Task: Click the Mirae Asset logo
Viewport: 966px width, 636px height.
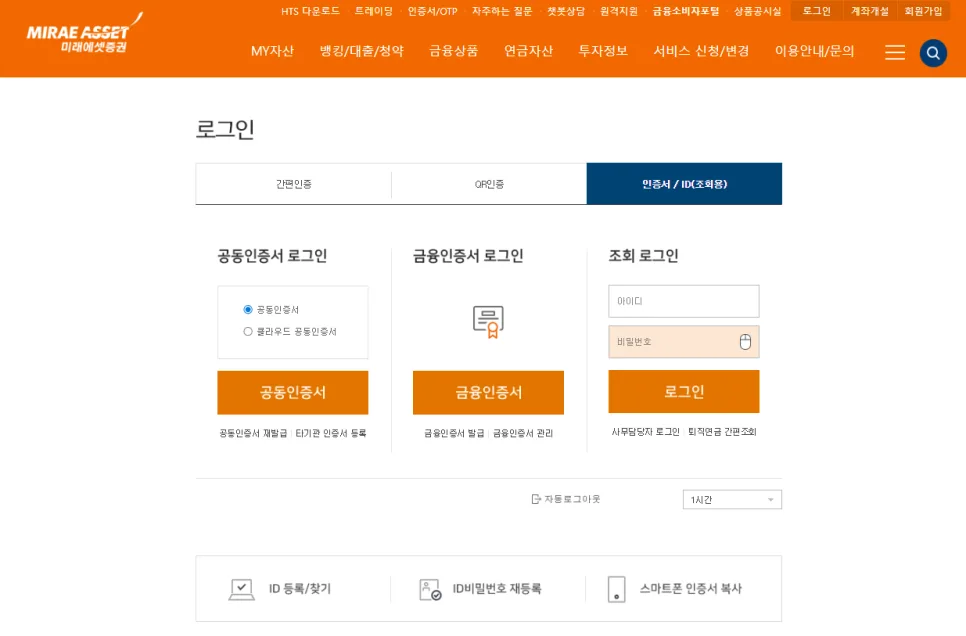Action: 84,33
